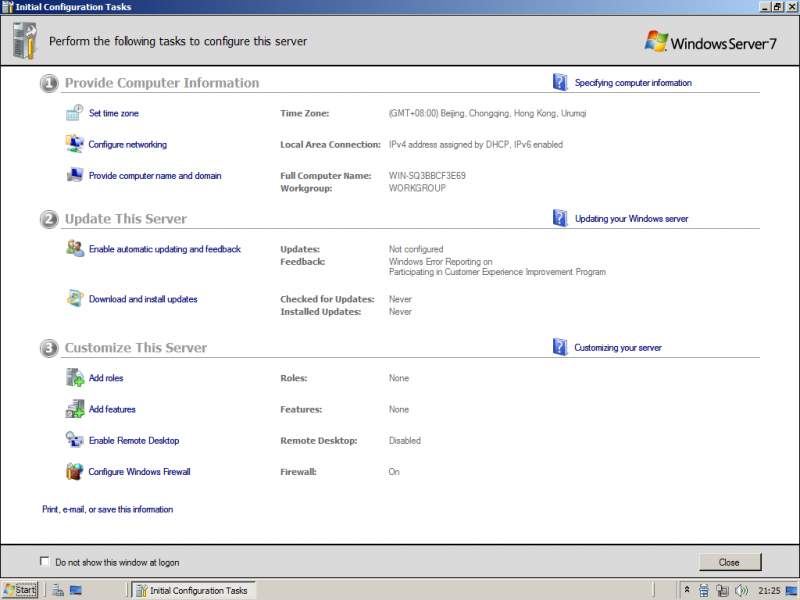Click Enable Remote Desktop link
Viewport: 800px width, 600px height.
click(134, 440)
